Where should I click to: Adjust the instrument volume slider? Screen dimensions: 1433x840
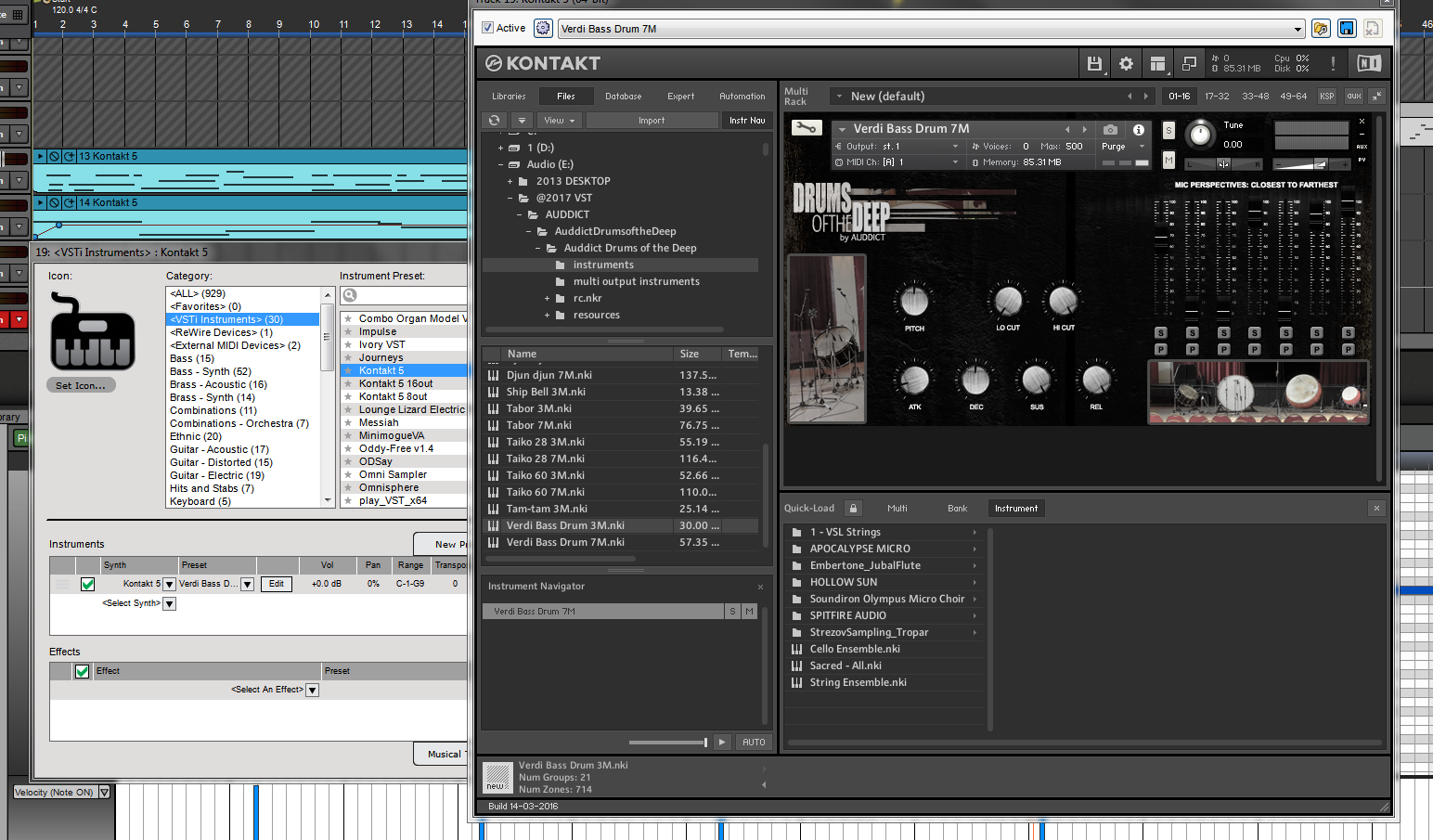coord(1311,164)
